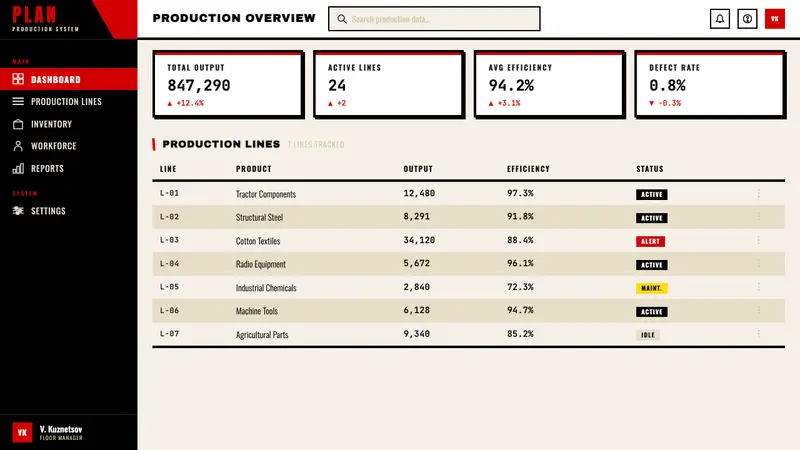This screenshot has width=800, height=450.
Task: Click the Reports bar chart icon
Action: point(18,168)
